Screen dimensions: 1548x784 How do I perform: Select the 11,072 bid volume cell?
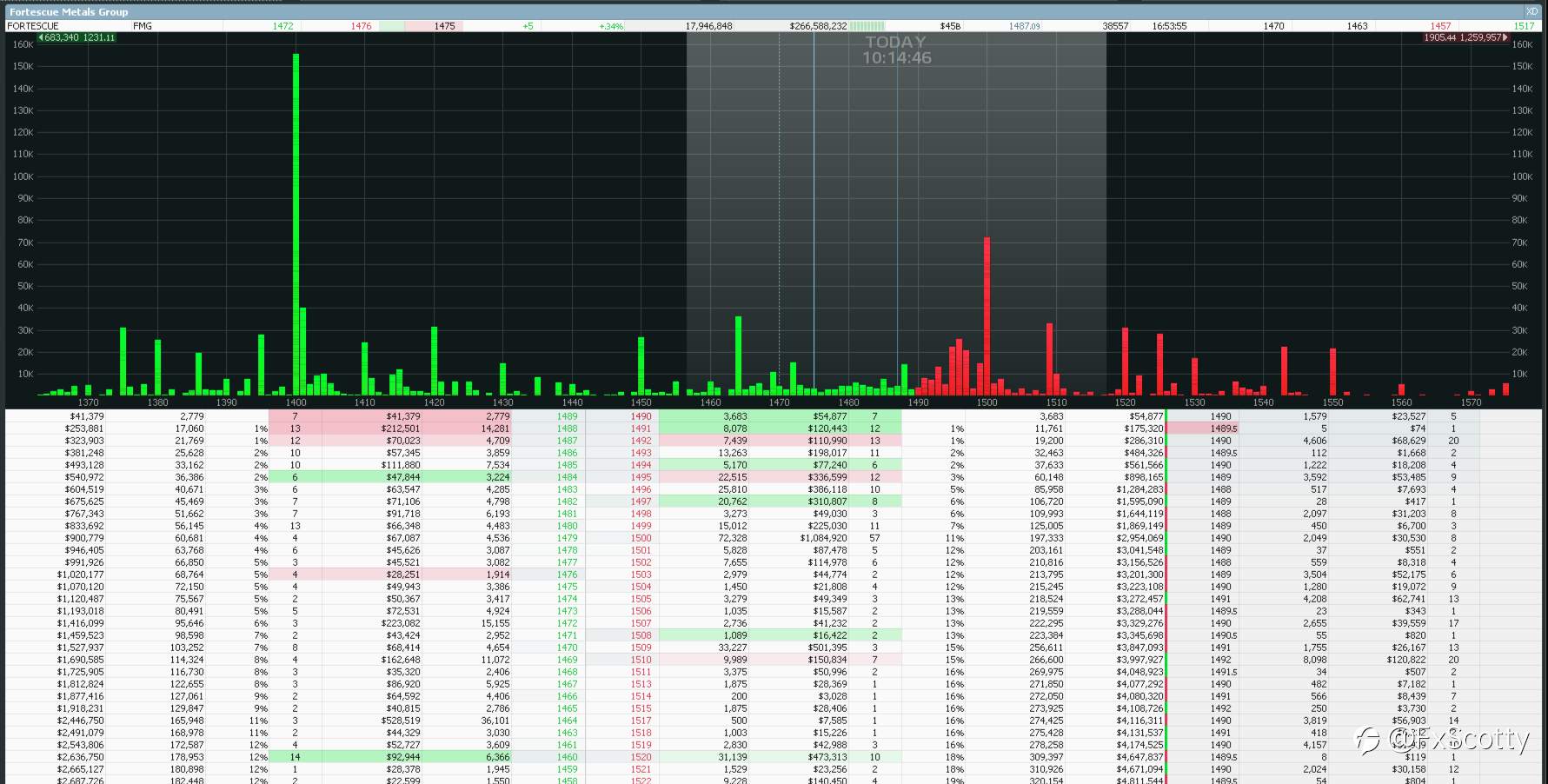tap(495, 660)
